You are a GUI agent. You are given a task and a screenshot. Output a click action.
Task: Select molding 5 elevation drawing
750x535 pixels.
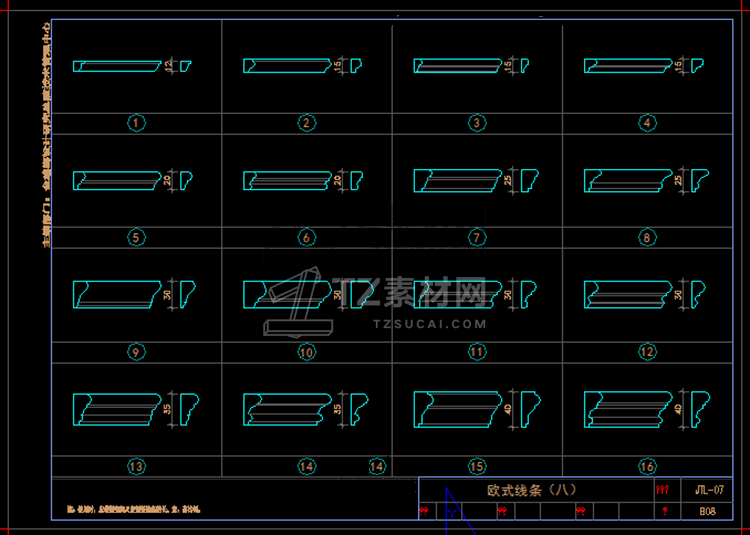(117, 180)
